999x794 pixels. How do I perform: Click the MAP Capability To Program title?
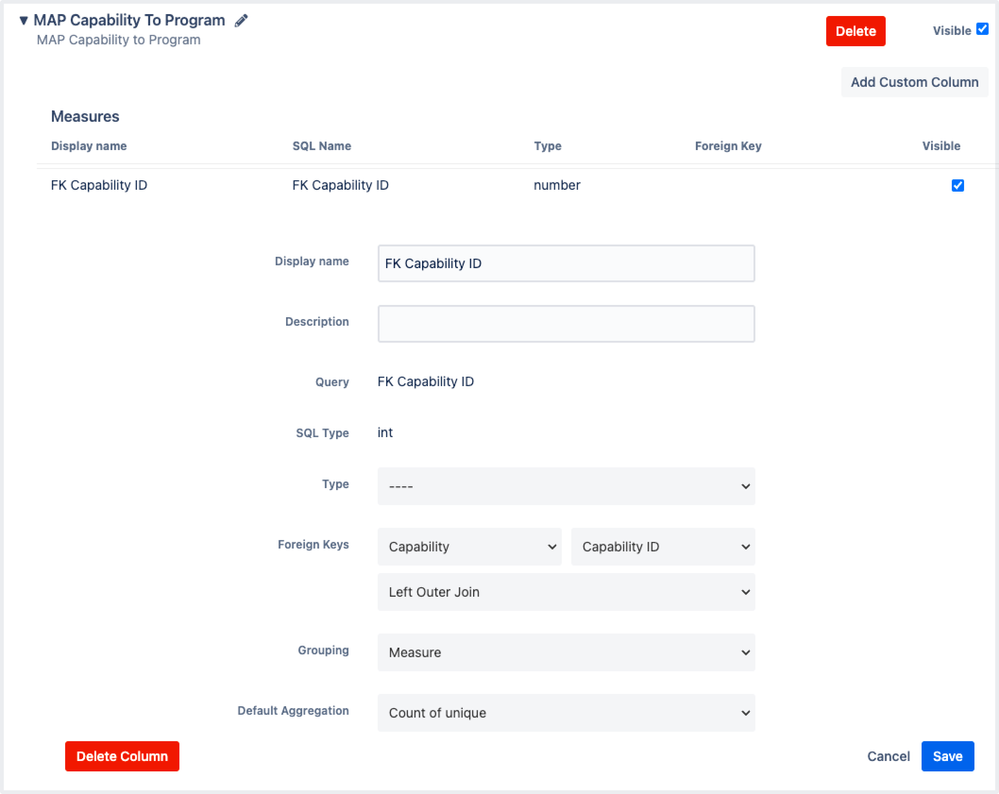(x=129, y=20)
